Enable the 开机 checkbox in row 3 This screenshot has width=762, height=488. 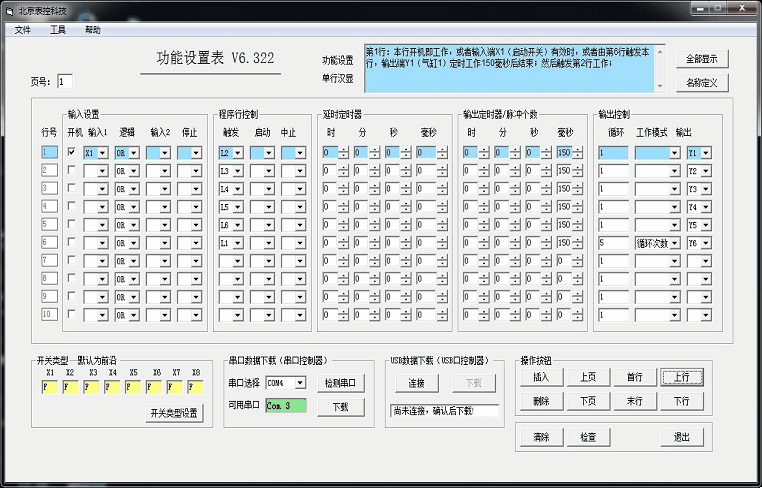coord(72,188)
